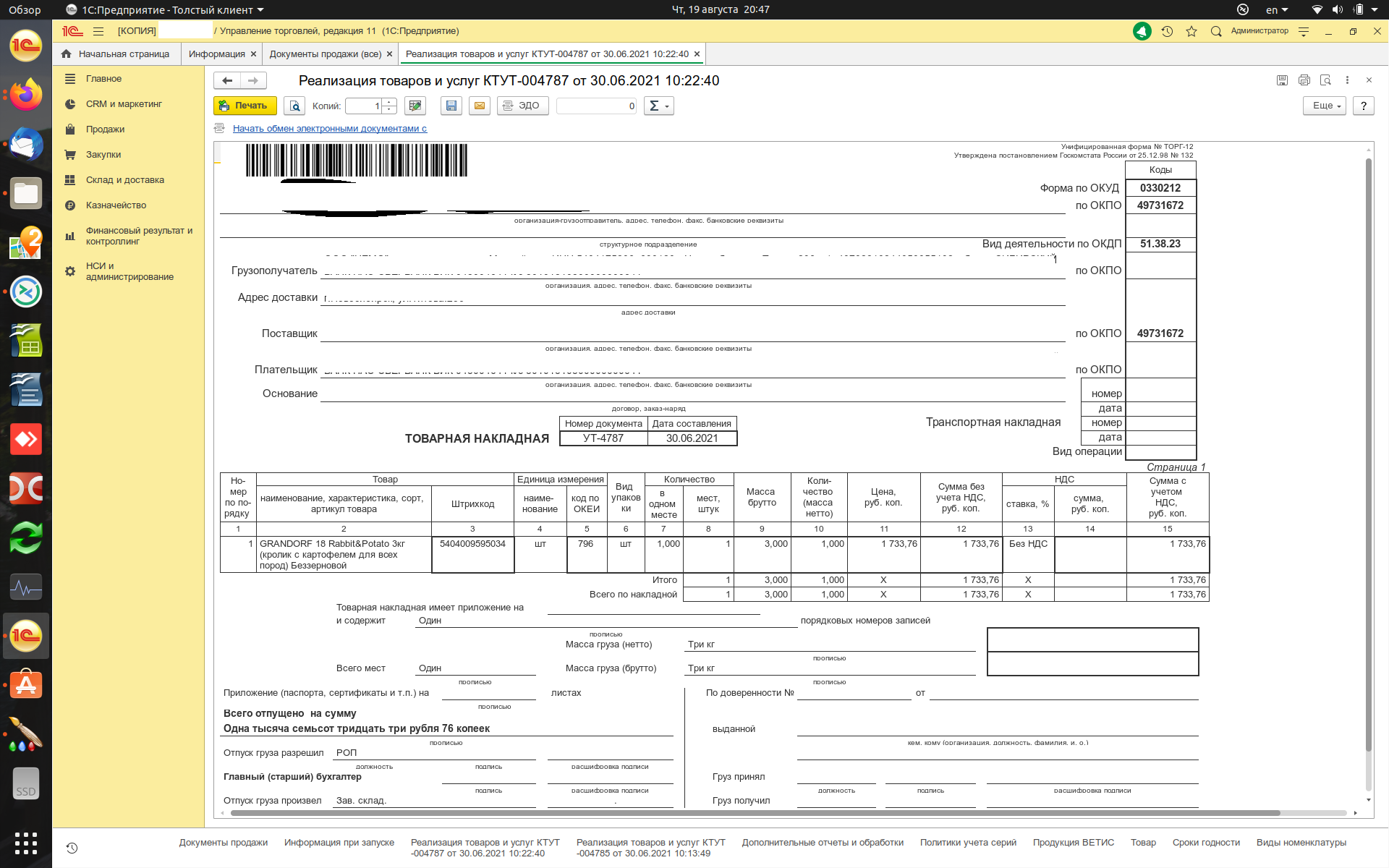
Task: Open Thunderbird mail from the dock
Action: [26, 144]
